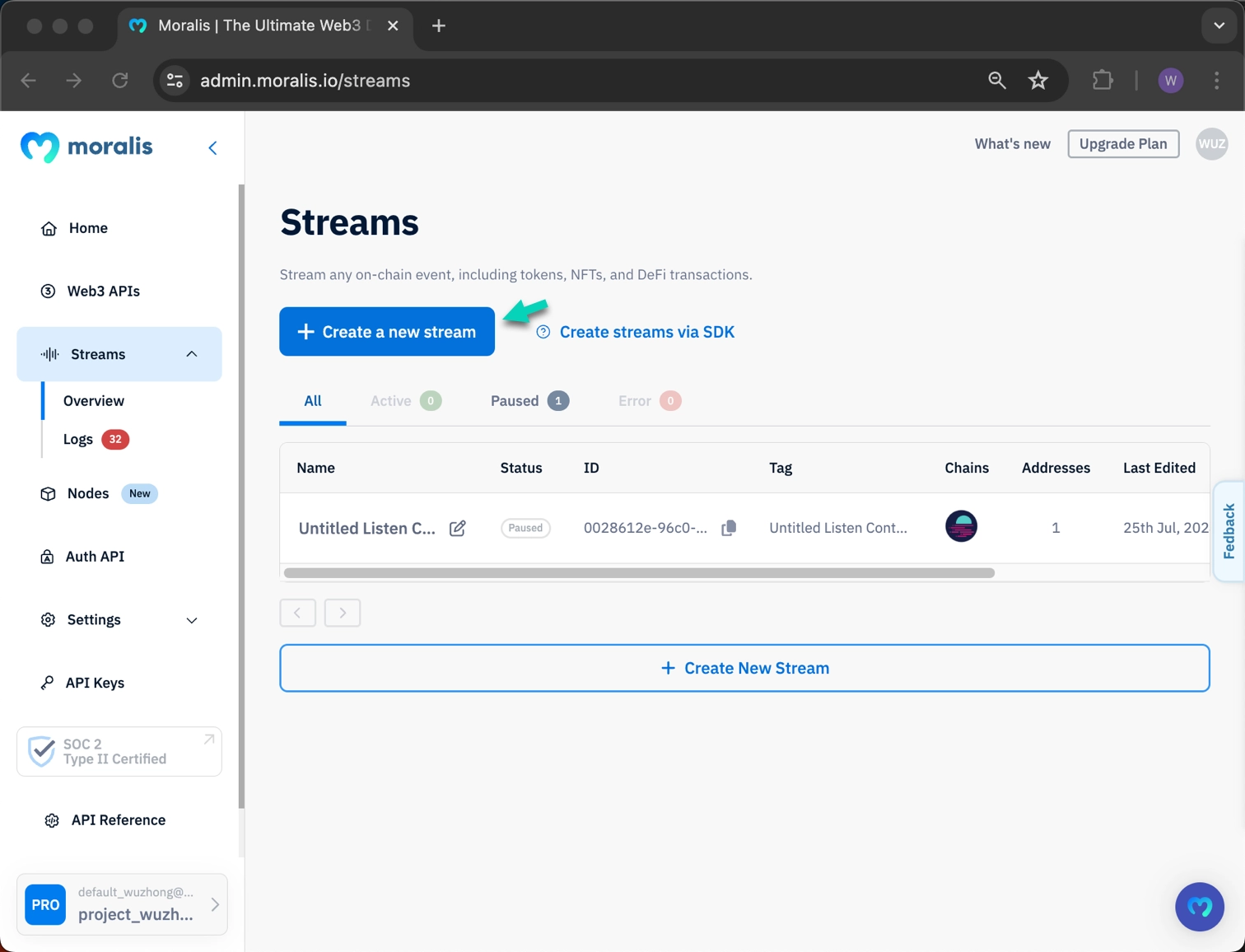Switch to the Active tab
Screen dimensions: 1245x952
[406, 401]
